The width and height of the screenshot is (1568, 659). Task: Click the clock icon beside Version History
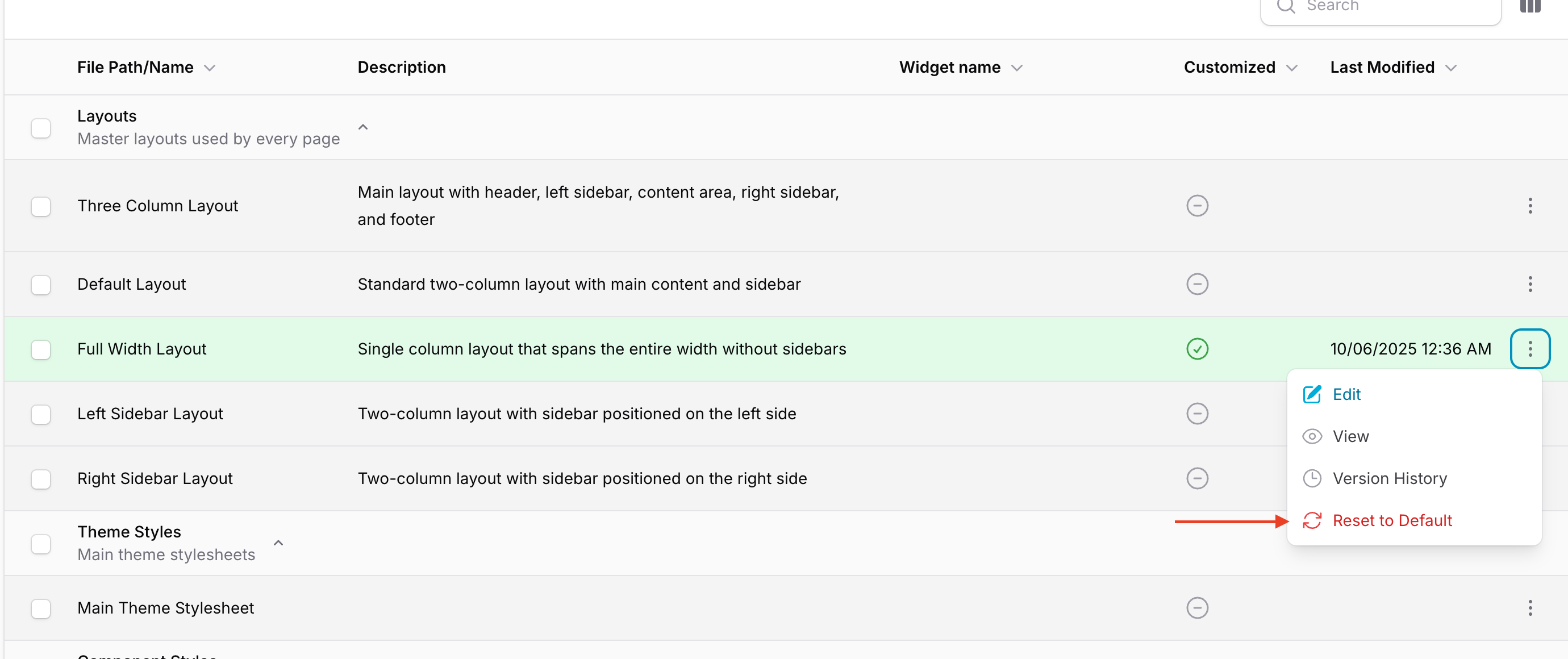tap(1312, 478)
